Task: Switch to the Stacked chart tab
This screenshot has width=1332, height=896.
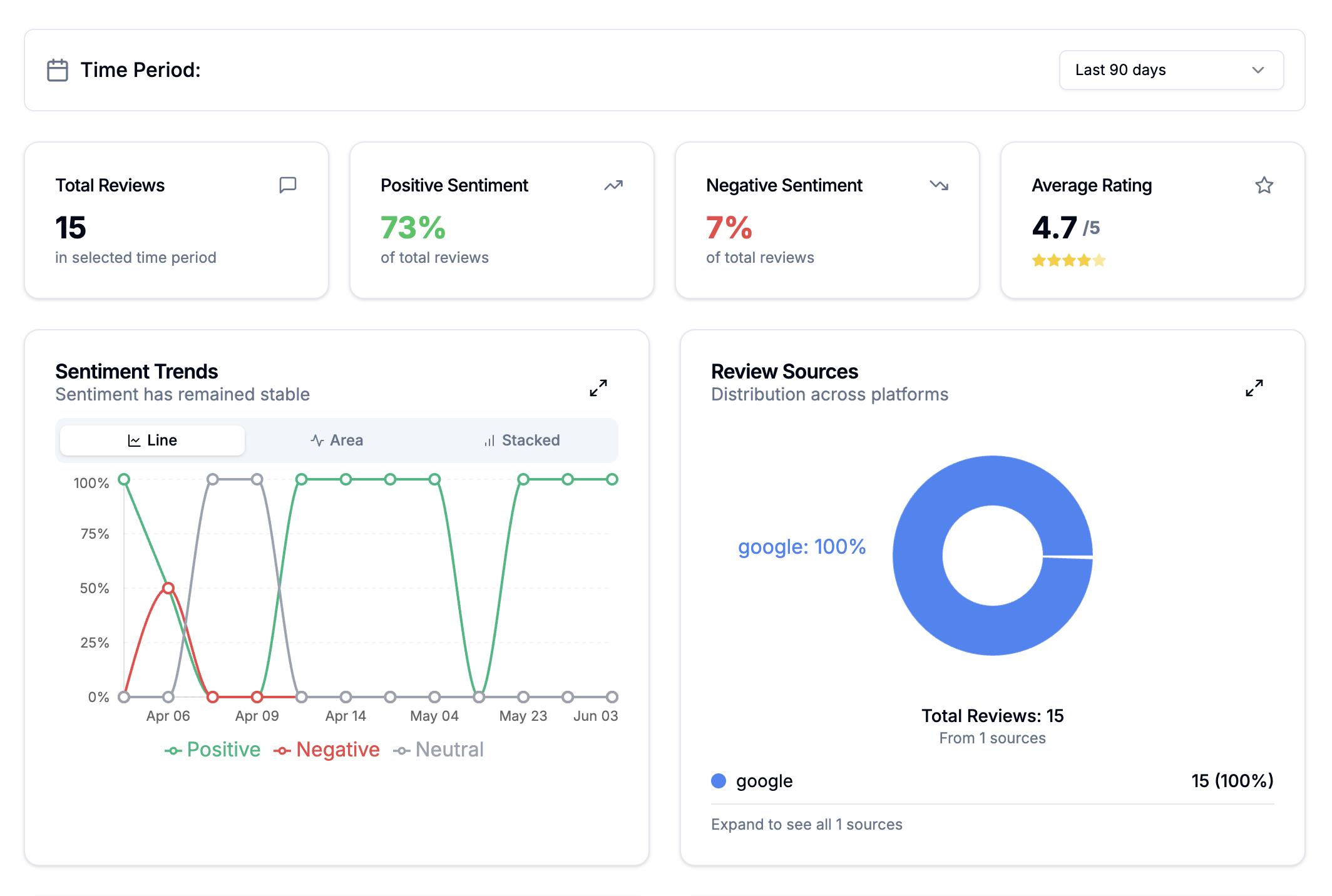Action: point(522,440)
